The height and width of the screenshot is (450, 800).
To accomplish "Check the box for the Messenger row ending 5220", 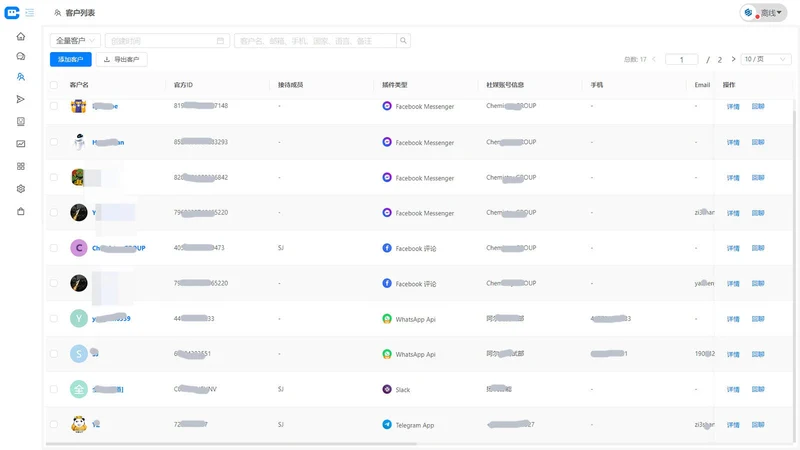I will 54,213.
